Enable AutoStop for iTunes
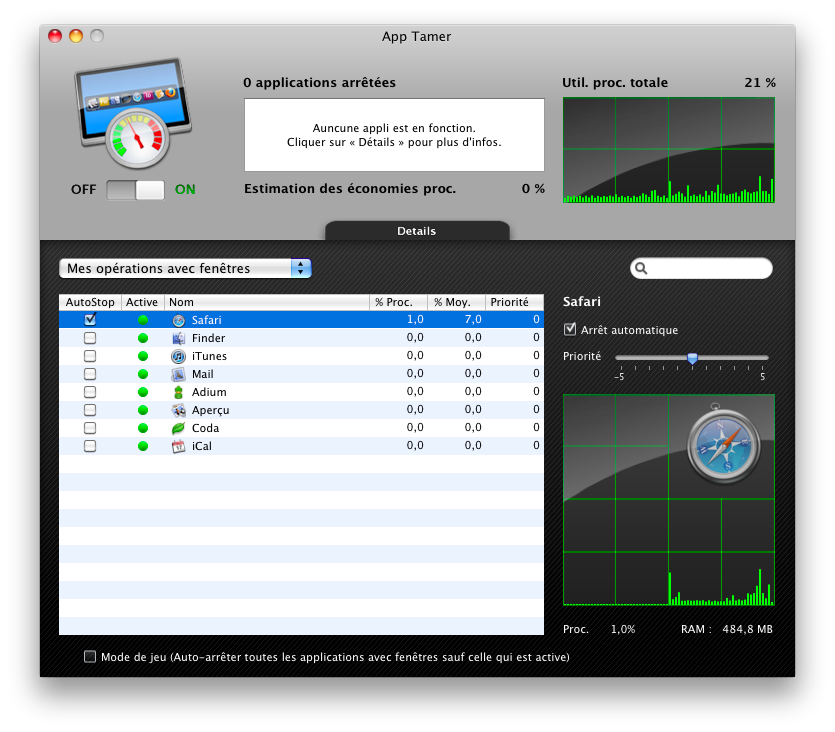 click(90, 356)
